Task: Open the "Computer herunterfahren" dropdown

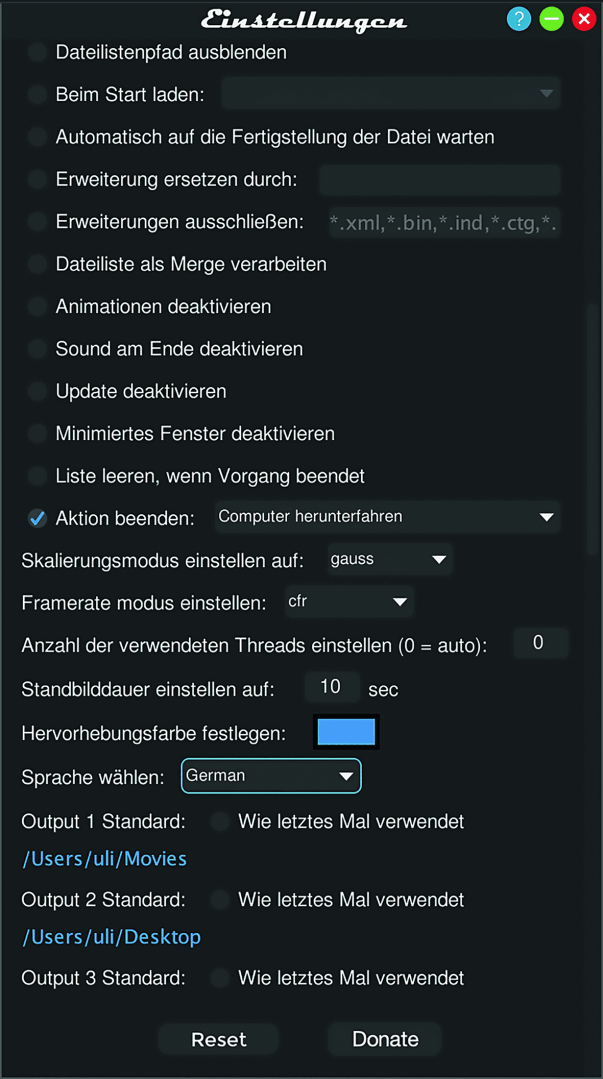Action: 387,517
